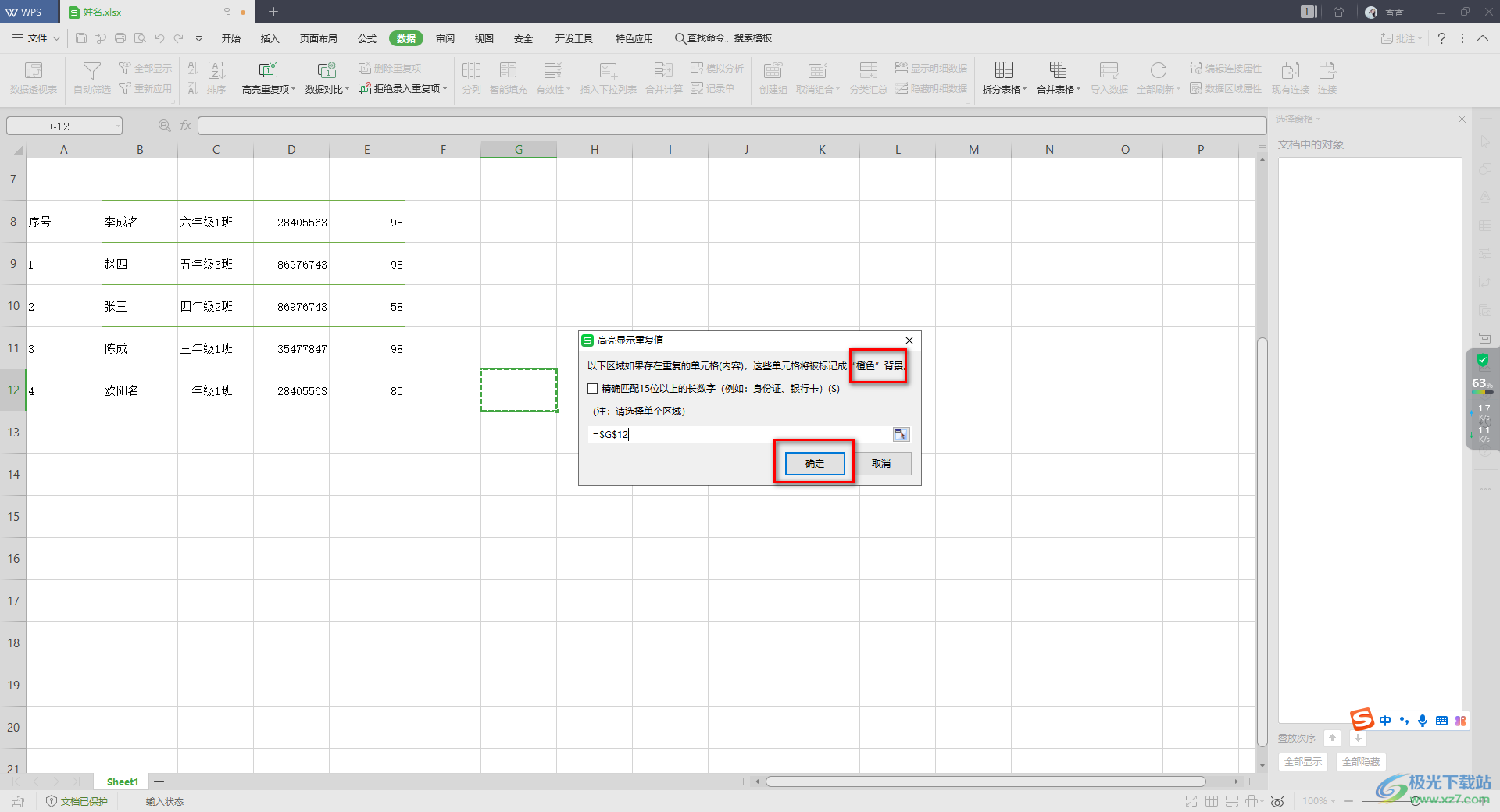The height and width of the screenshot is (812, 1500).
Task: Click the Create Group (创建组) icon
Action: 773,70
